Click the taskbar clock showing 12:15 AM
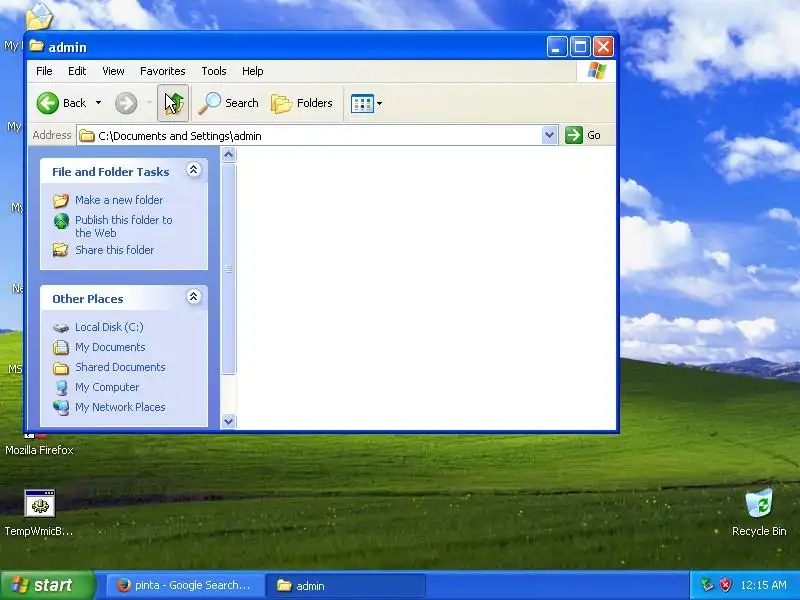 click(763, 585)
